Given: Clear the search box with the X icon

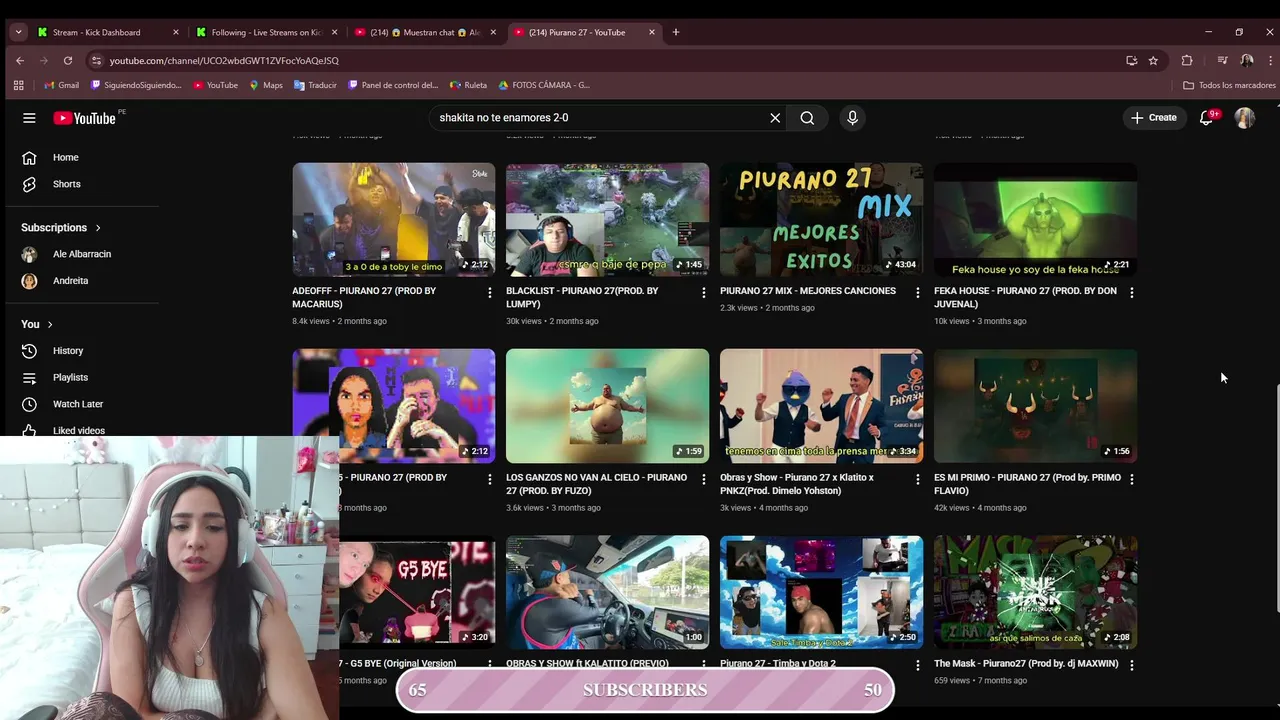Looking at the screenshot, I should pyautogui.click(x=775, y=118).
